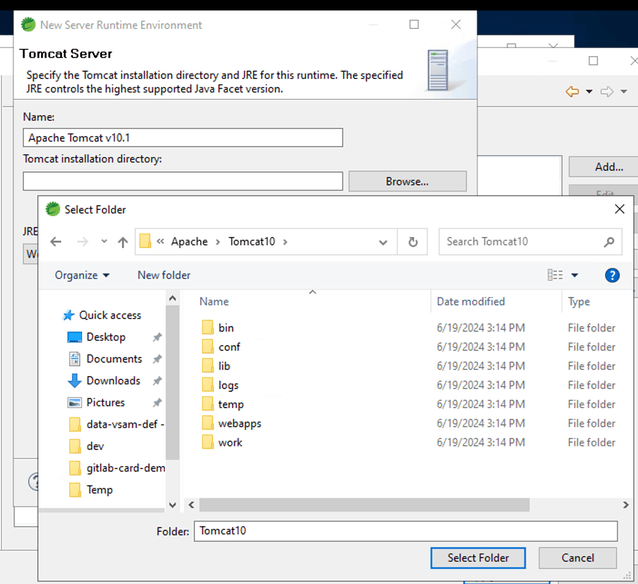Screen dimensions: 638x584
Task: Click the orange back arrow in Preferences window
Action: click(572, 92)
